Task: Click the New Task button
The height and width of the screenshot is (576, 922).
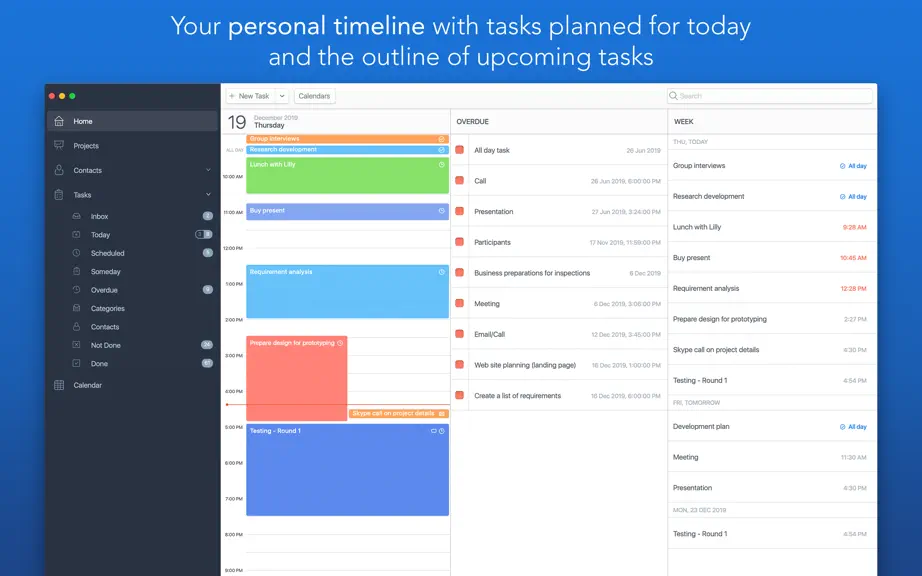Action: (250, 96)
